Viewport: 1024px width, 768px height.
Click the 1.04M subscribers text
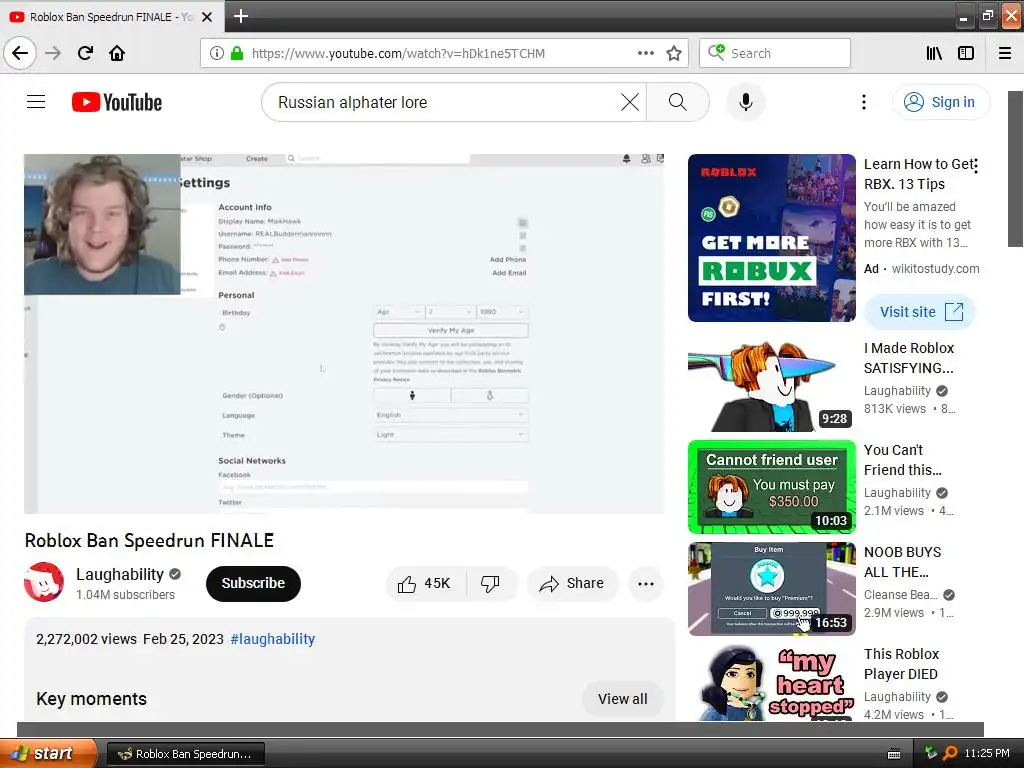point(125,594)
